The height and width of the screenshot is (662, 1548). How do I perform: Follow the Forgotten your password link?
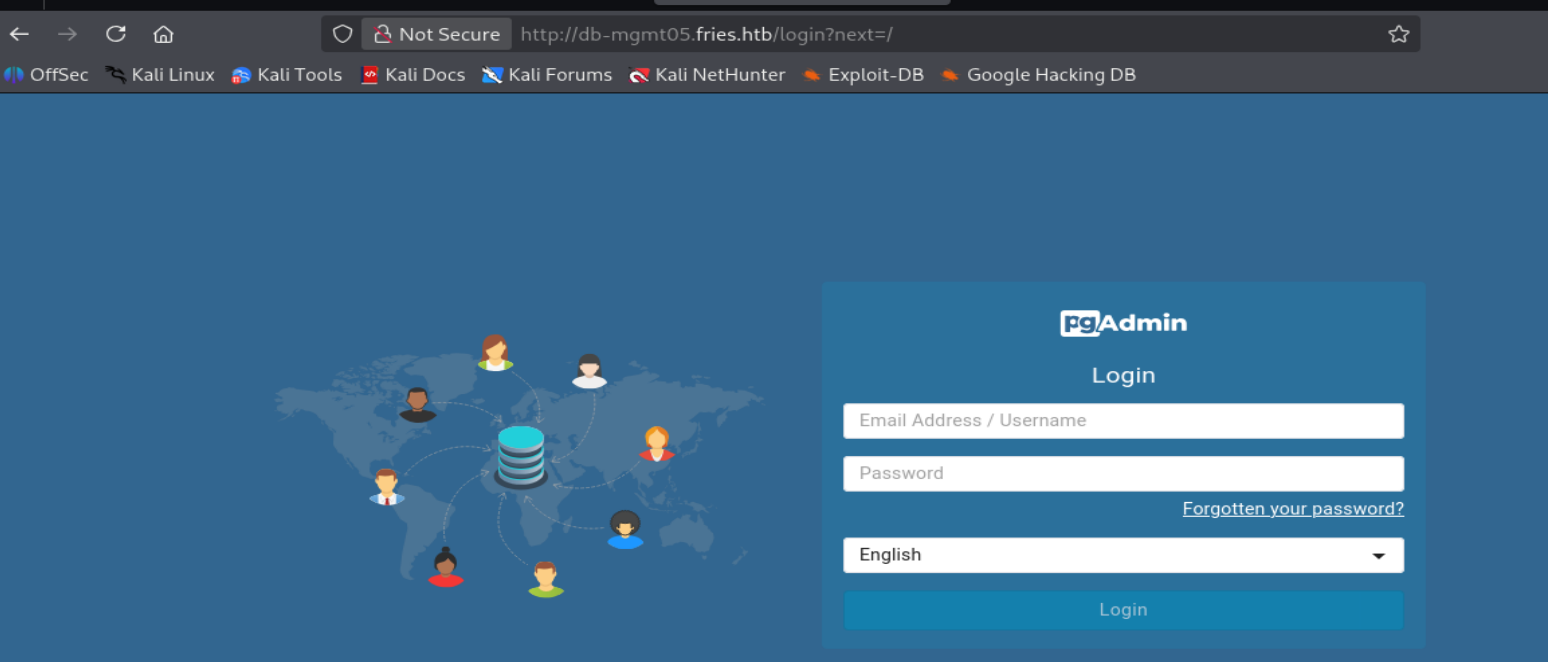point(1293,509)
